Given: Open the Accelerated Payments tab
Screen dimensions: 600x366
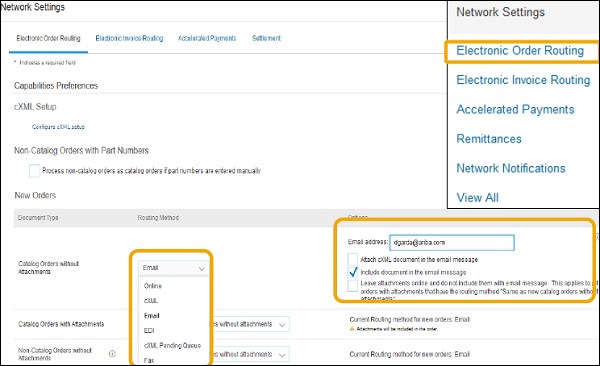Looking at the screenshot, I should click(x=207, y=38).
